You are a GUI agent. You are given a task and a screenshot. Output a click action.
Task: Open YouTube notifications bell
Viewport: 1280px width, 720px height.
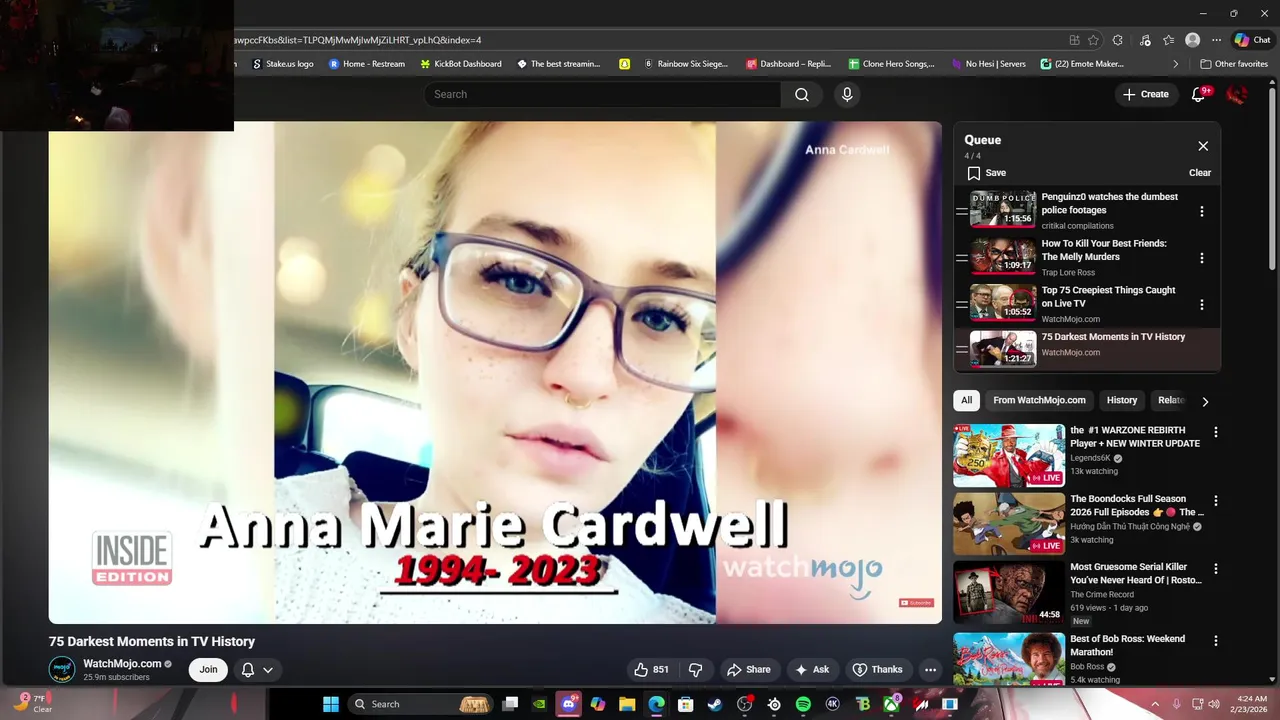pyautogui.click(x=1199, y=94)
